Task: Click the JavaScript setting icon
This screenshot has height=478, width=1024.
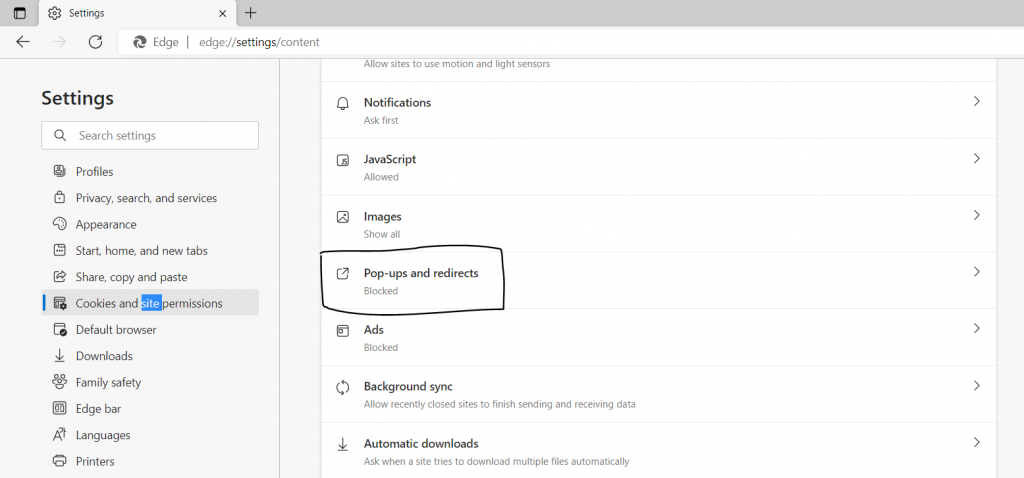Action: pyautogui.click(x=343, y=160)
